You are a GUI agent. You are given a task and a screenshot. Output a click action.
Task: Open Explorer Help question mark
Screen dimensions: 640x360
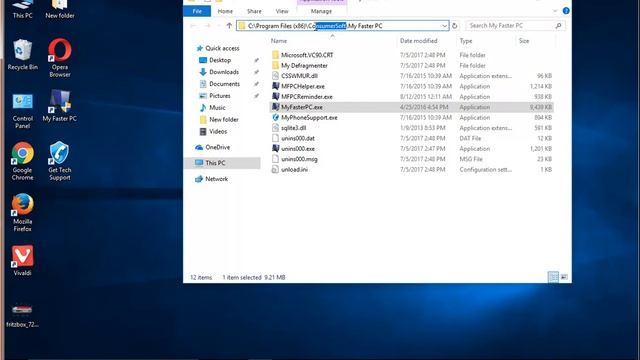tap(566, 11)
